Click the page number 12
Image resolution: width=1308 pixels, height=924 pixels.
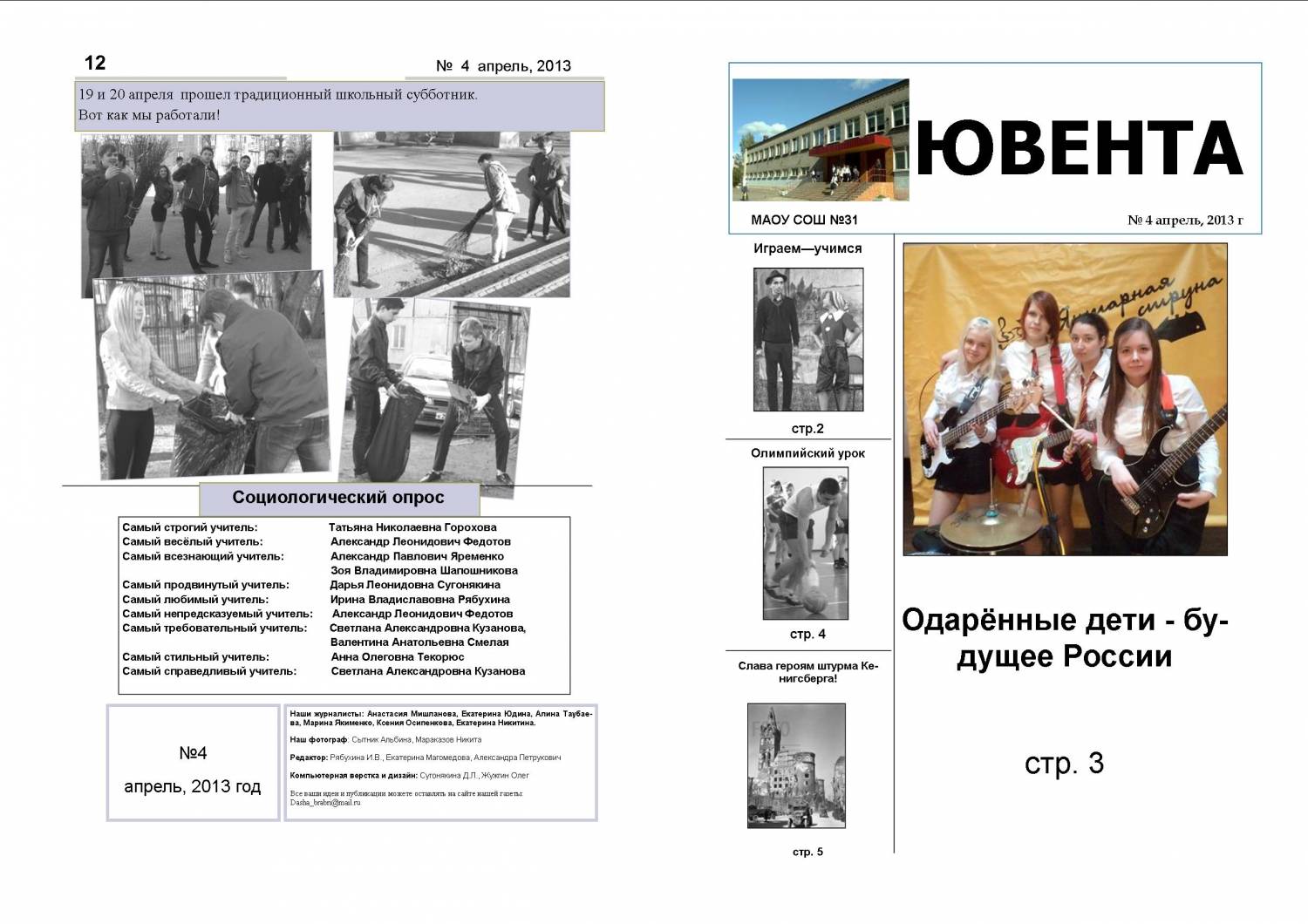point(95,63)
